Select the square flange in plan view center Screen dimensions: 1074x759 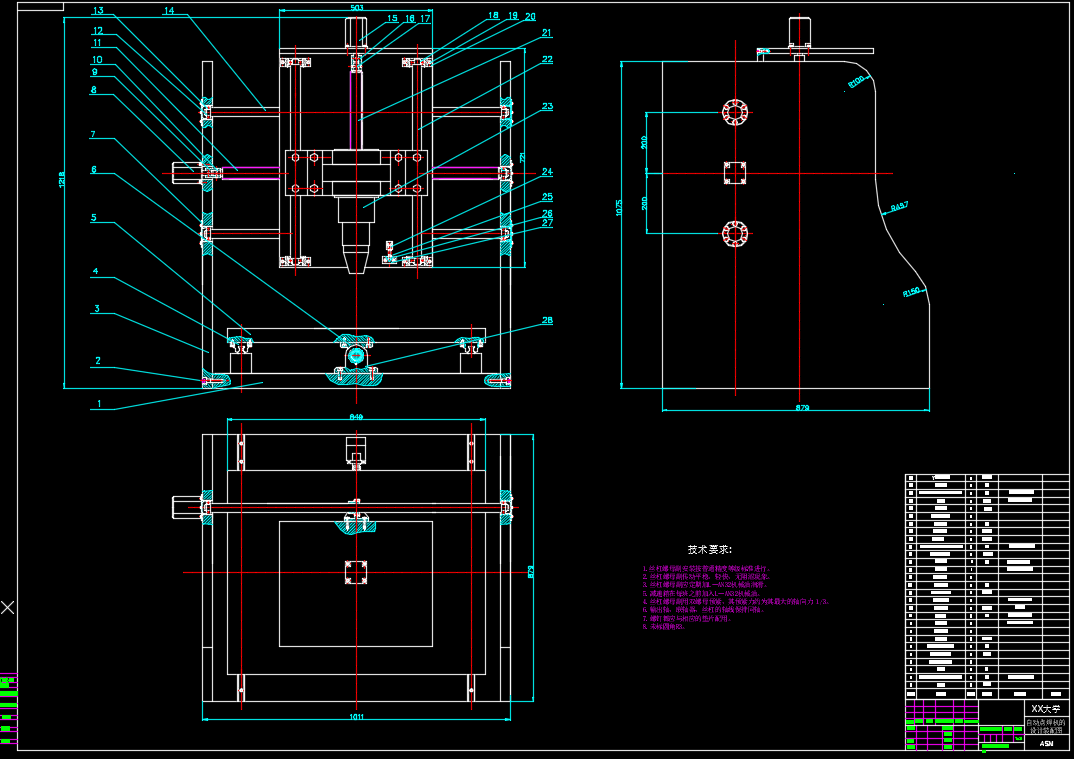(356, 573)
